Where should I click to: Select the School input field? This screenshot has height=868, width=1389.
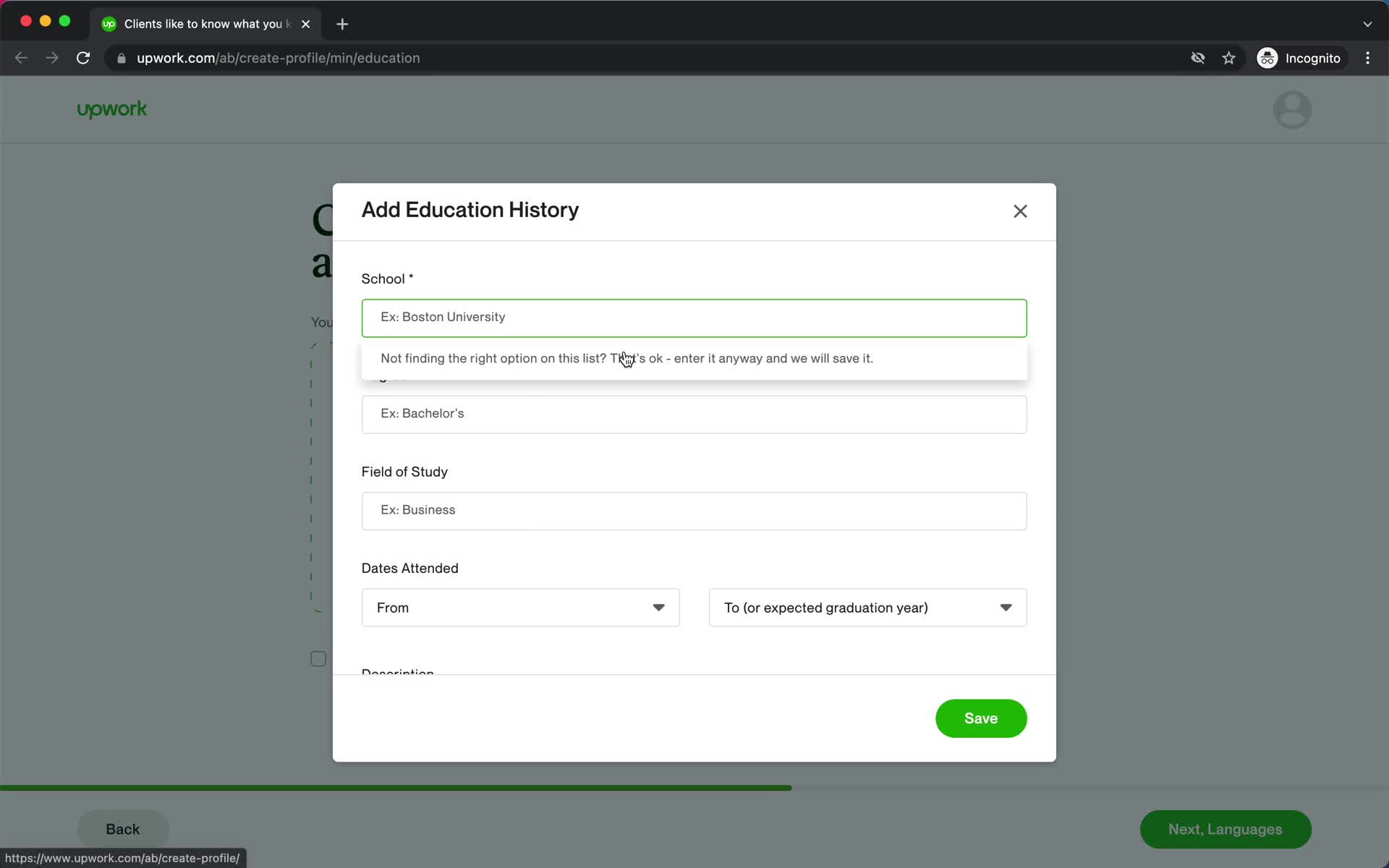pos(694,317)
